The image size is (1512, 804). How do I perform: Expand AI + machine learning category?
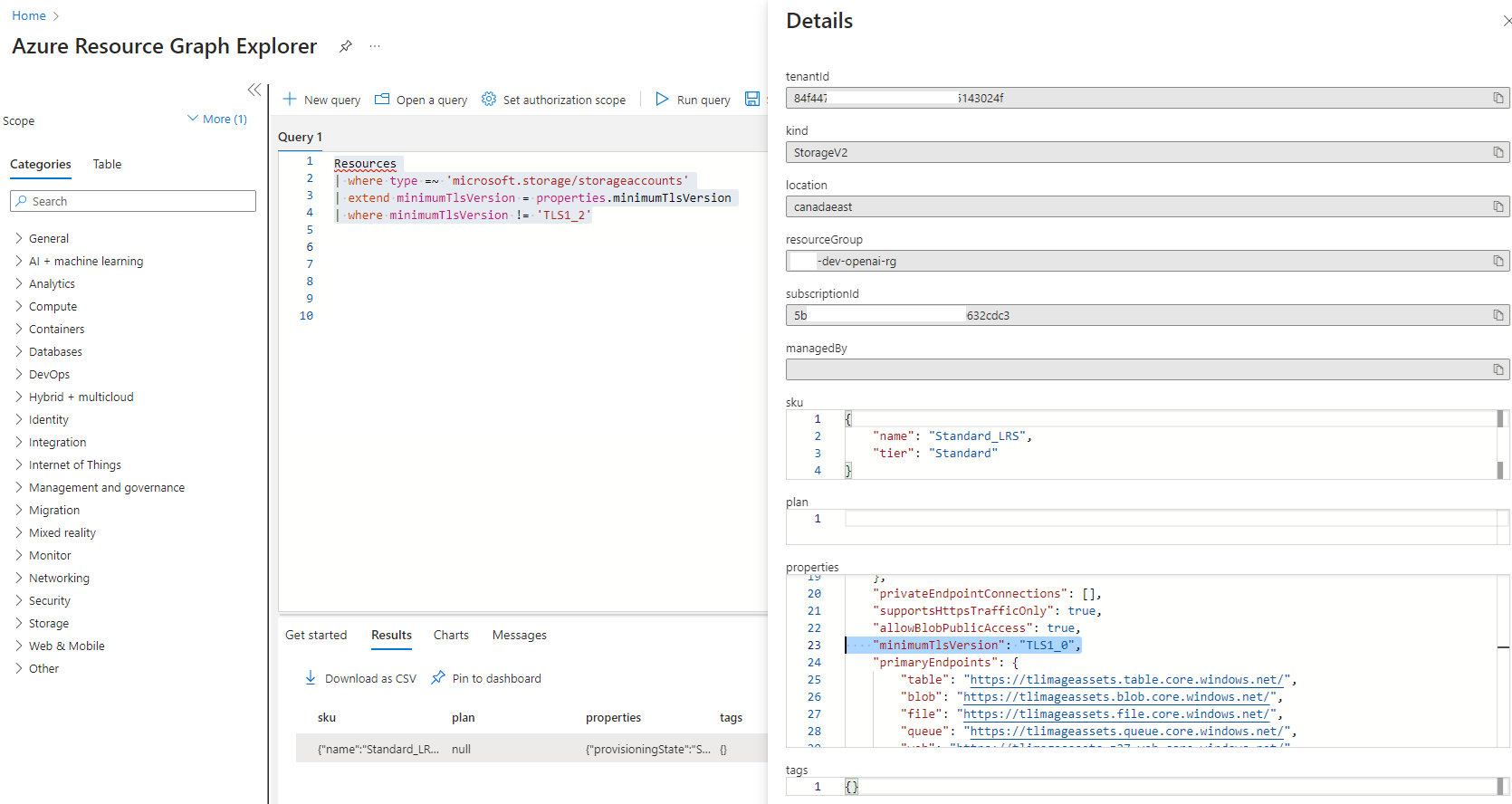(x=18, y=261)
